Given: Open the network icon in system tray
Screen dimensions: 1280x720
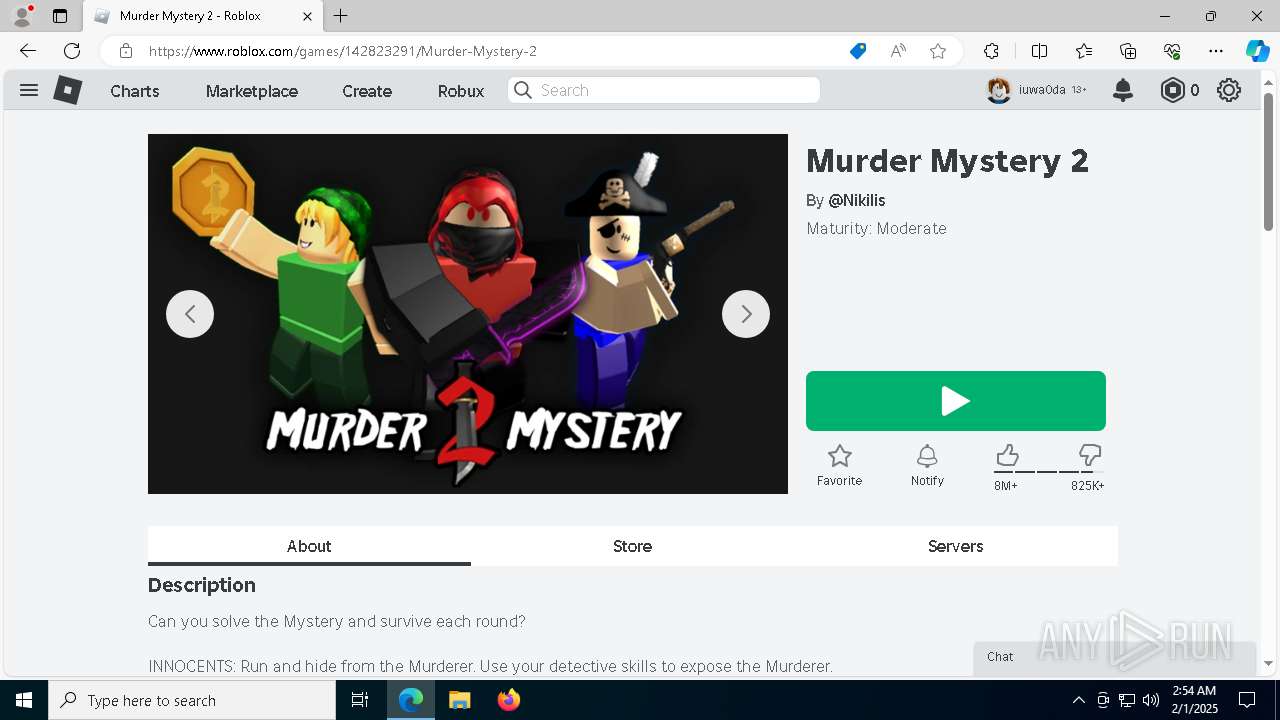Looking at the screenshot, I should tap(1126, 700).
